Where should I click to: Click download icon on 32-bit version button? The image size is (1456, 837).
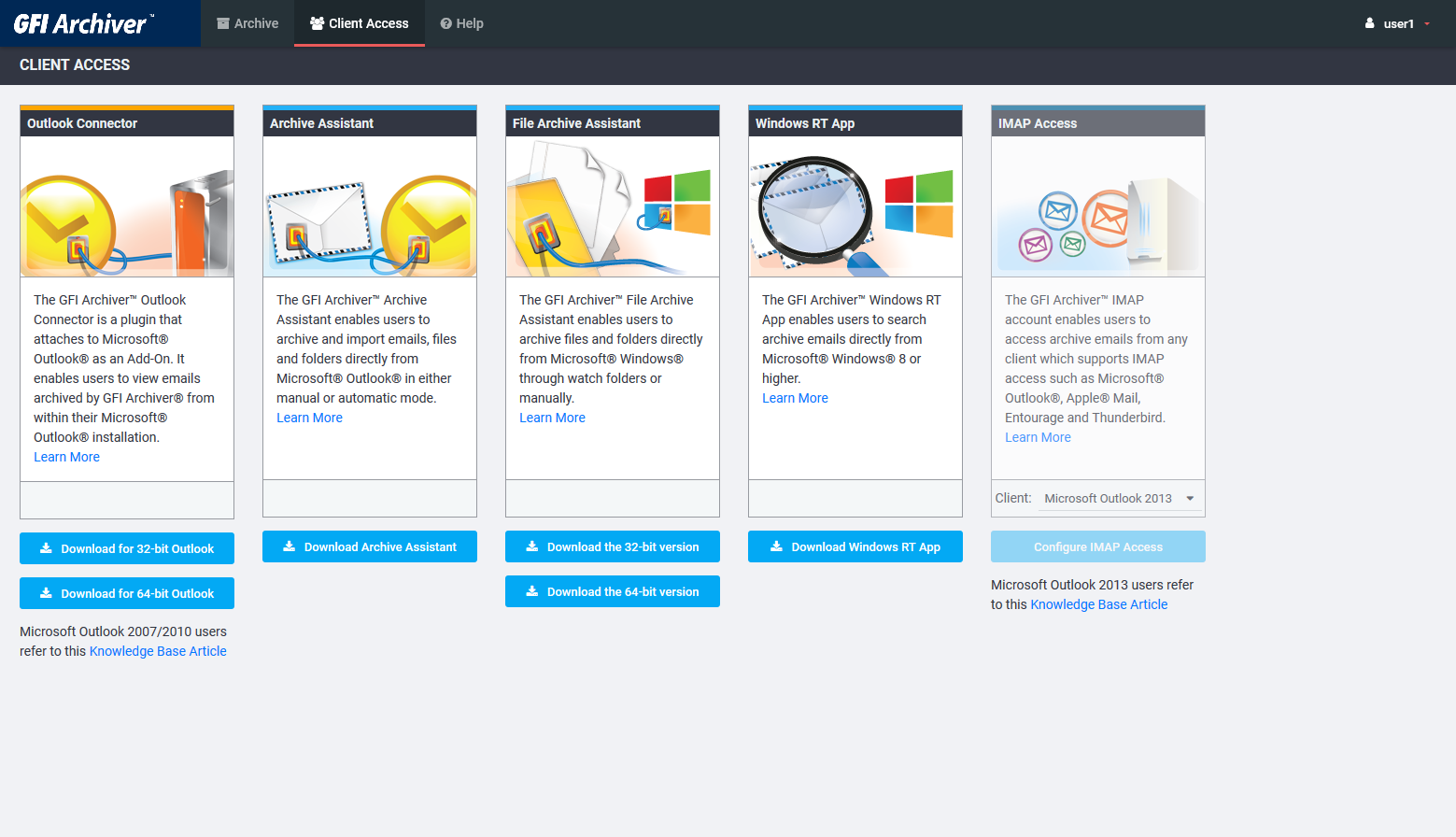532,546
